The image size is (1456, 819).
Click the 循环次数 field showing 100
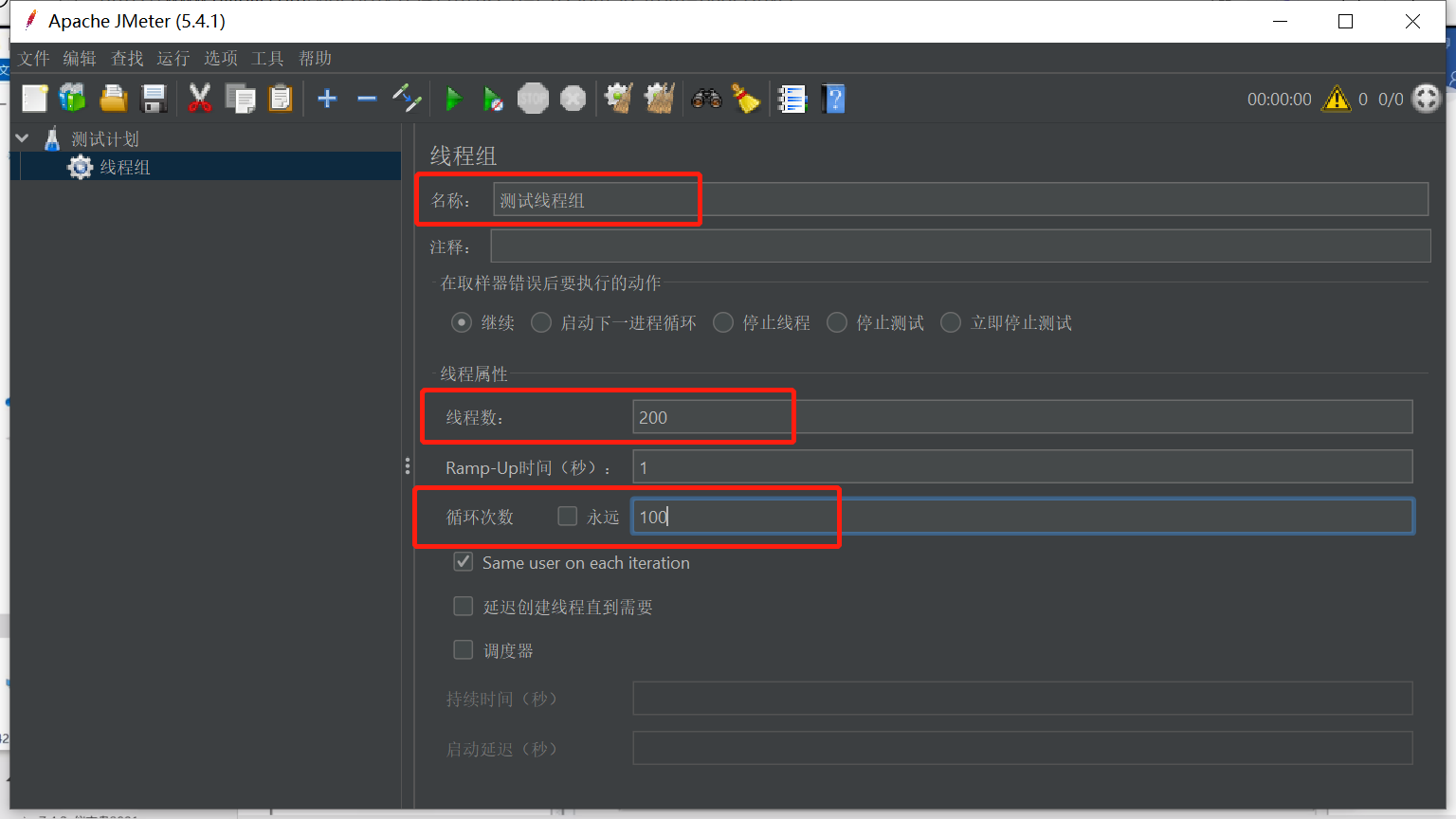coord(1023,517)
